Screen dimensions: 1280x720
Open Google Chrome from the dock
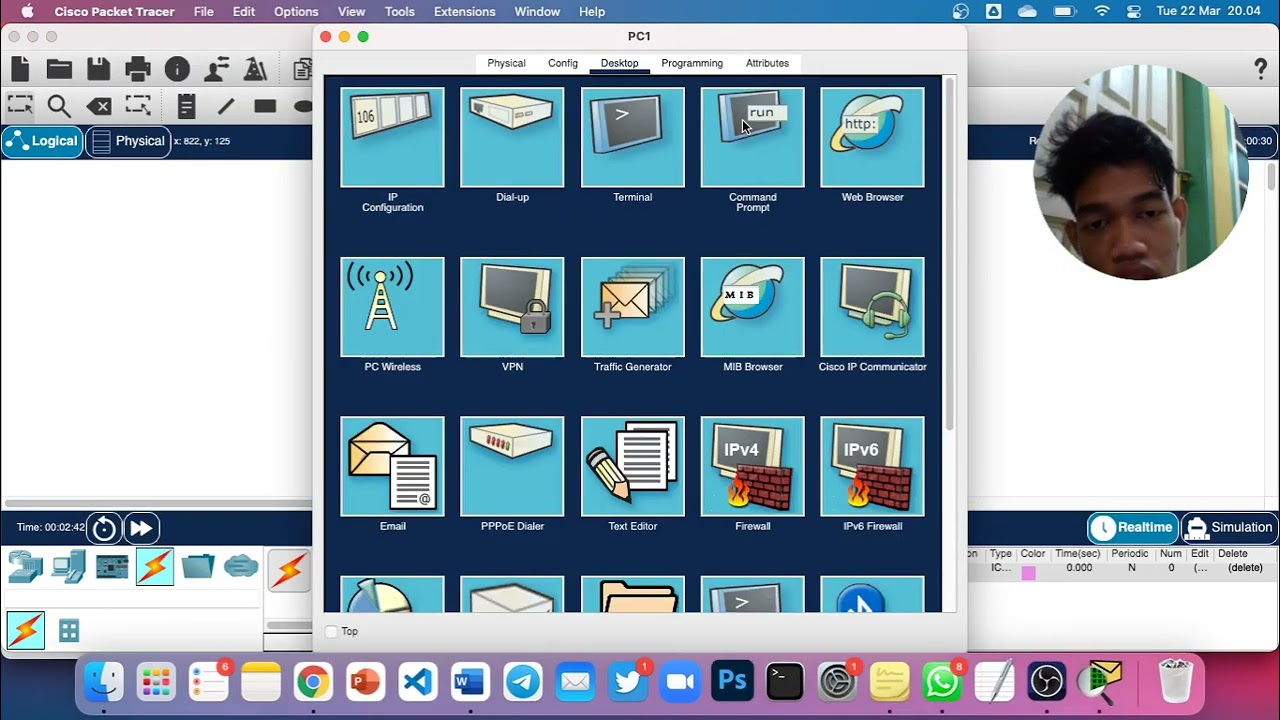pos(313,683)
